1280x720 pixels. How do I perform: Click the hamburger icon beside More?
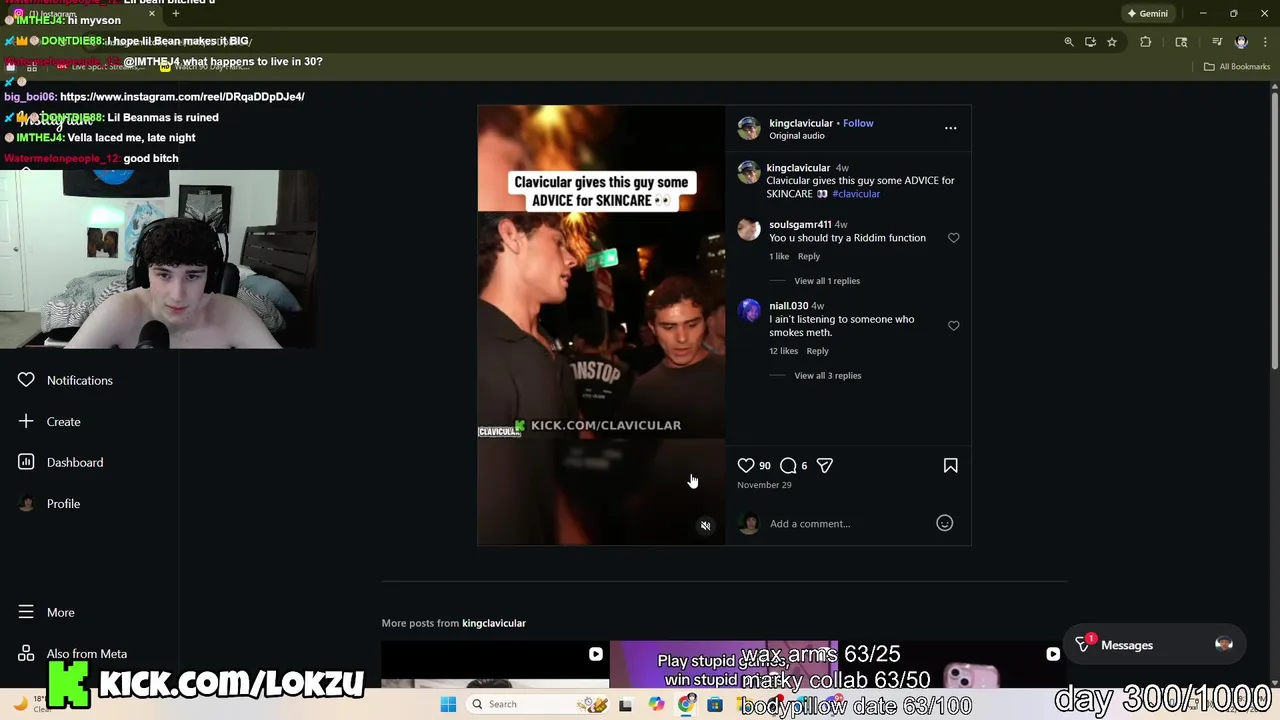(26, 612)
